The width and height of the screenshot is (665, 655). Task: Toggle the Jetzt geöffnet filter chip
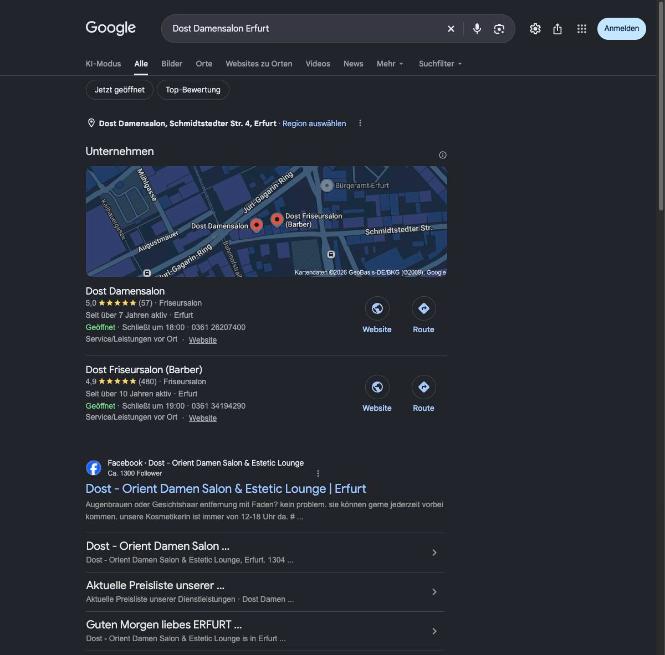coord(119,90)
